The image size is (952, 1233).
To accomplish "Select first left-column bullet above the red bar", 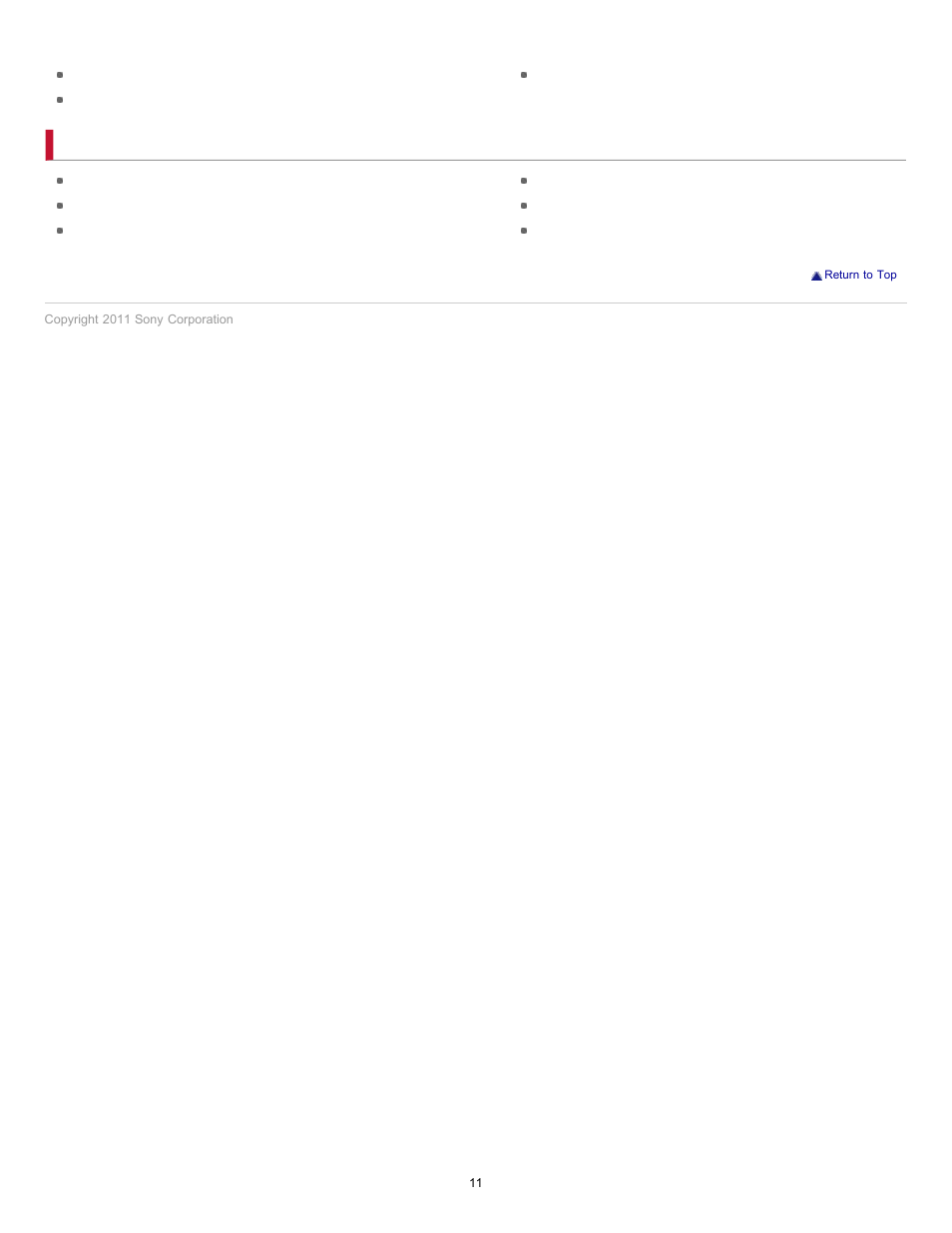I will coord(60,75).
